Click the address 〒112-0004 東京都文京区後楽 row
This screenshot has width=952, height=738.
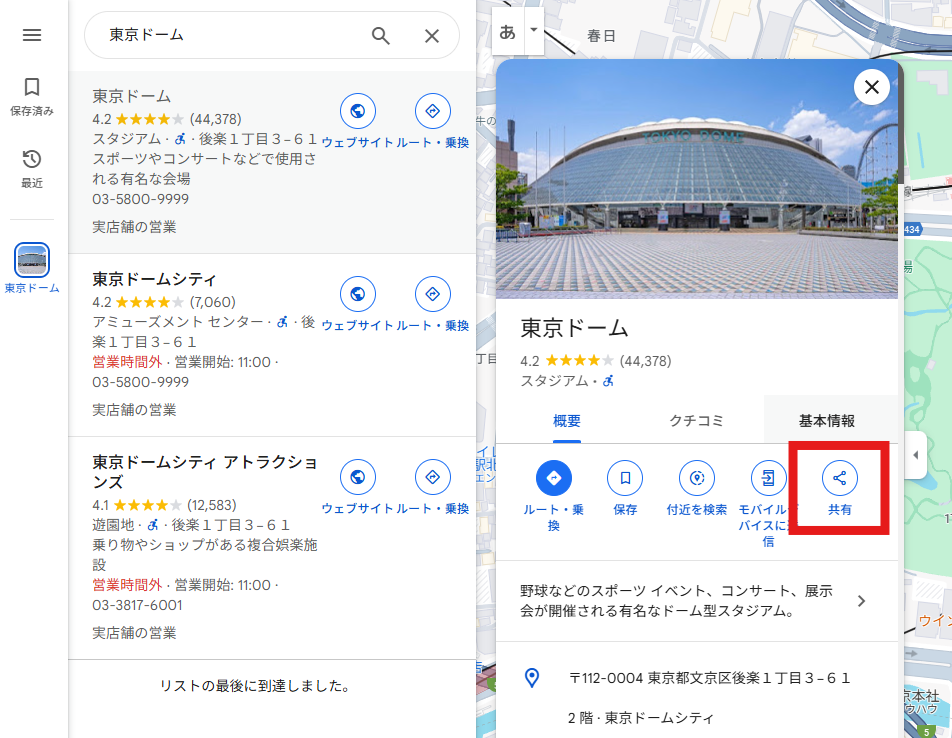coord(696,678)
